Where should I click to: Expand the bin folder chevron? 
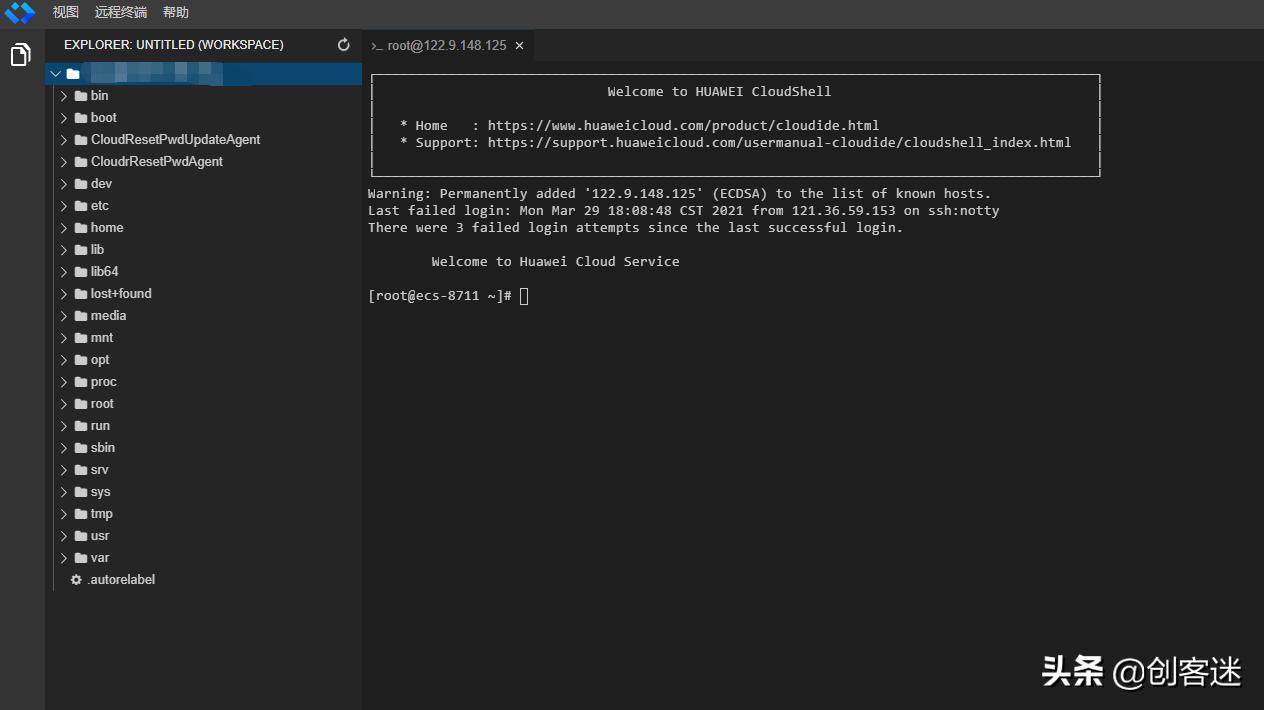click(64, 96)
